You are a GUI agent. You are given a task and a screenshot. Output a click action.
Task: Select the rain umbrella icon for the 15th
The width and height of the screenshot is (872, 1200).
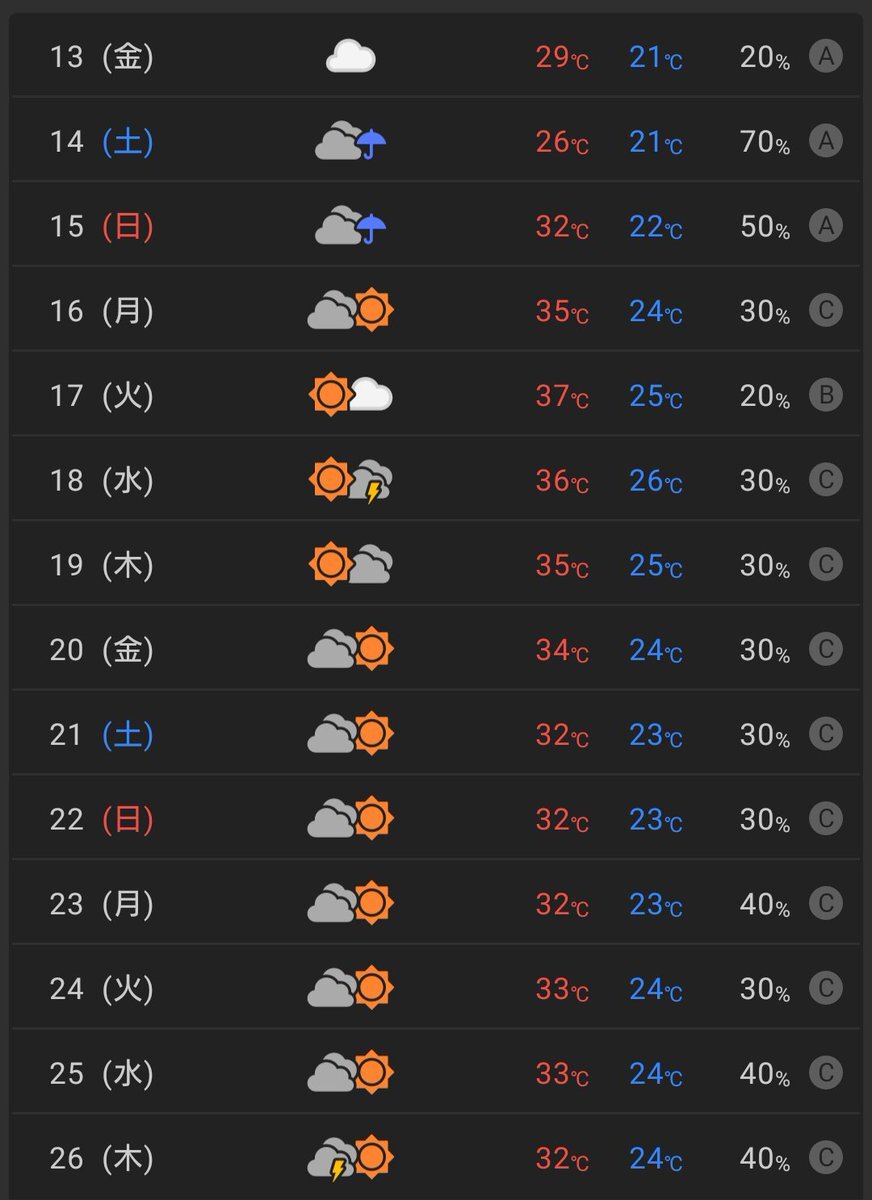point(350,226)
